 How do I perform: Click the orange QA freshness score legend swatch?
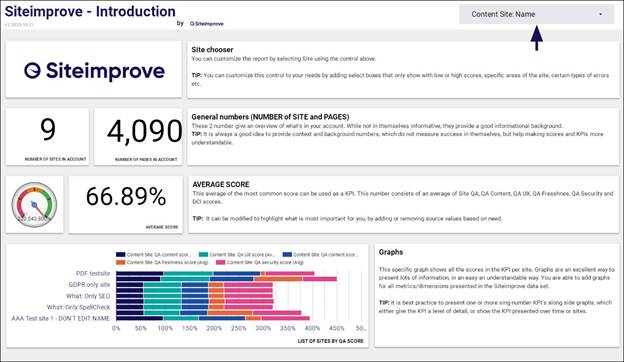[x=120, y=263]
